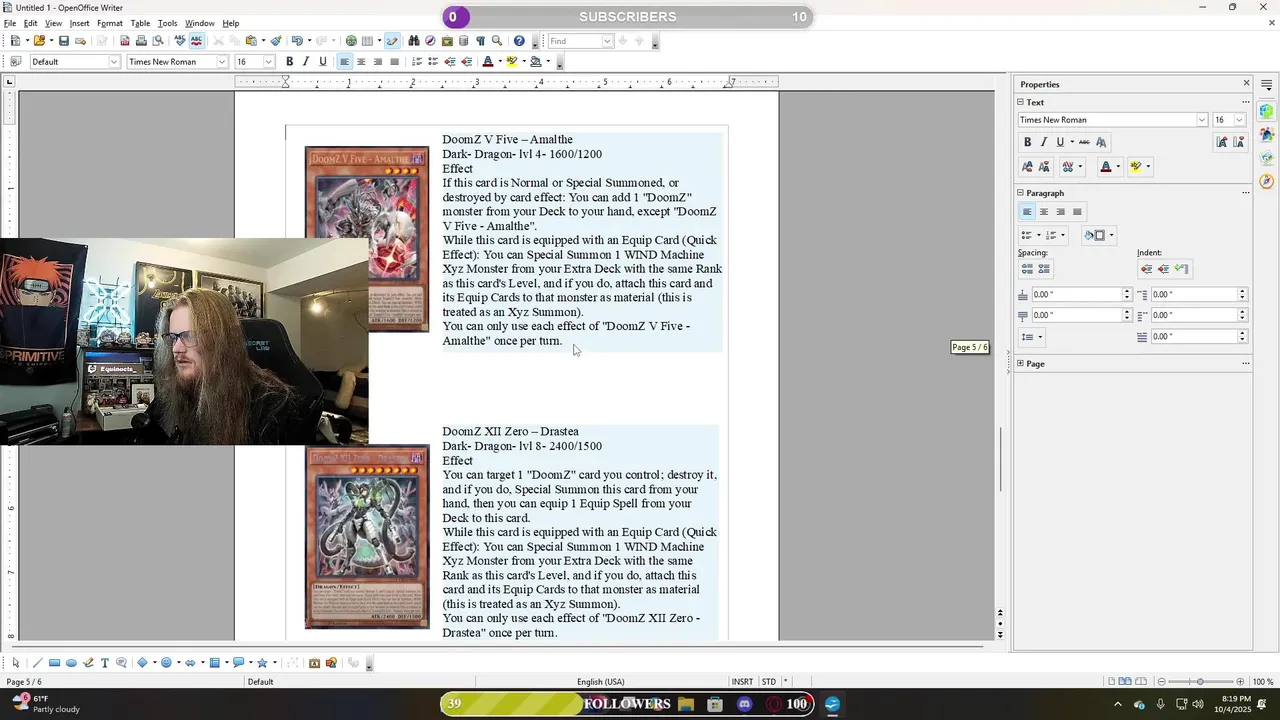Click the Amalthe card image thumbnail
The image size is (1280, 720).
[x=367, y=238]
